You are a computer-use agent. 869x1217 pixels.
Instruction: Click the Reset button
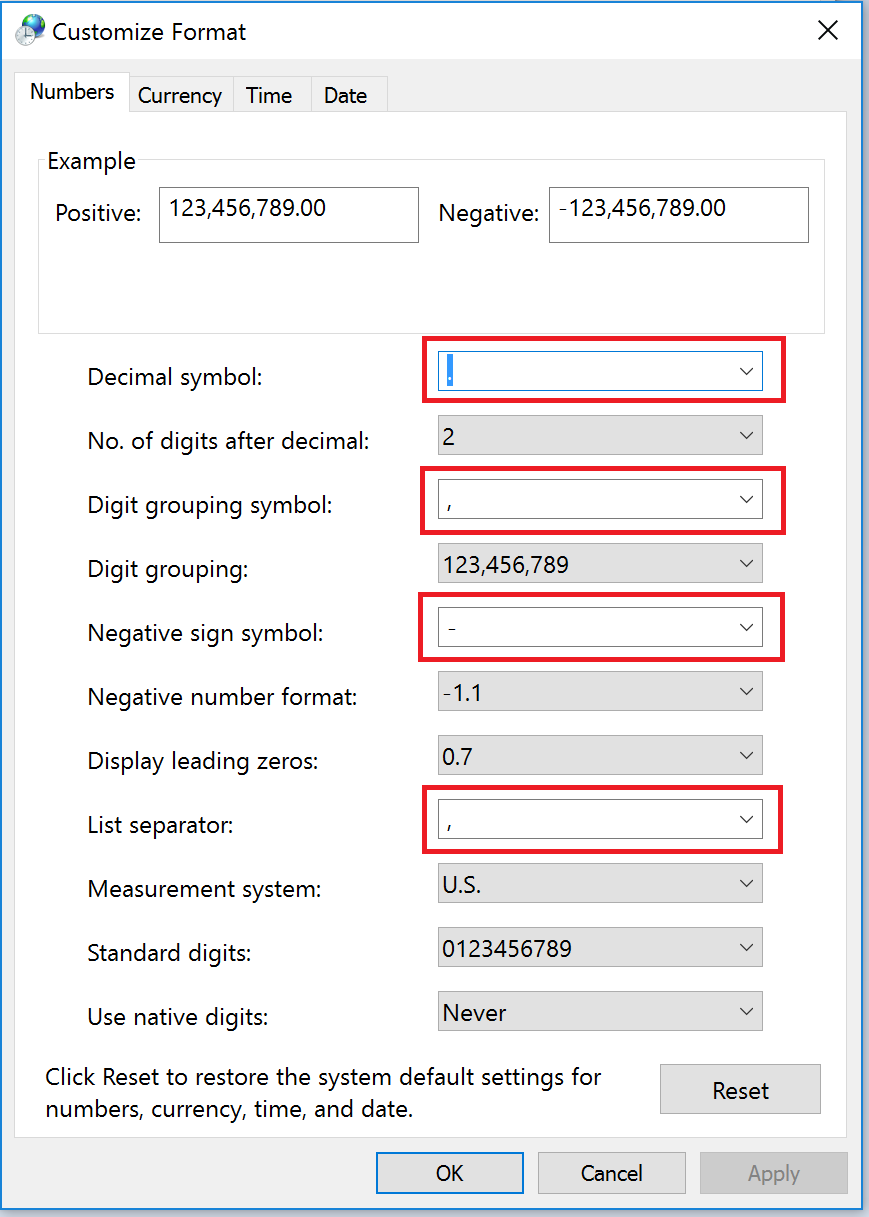(740, 1089)
